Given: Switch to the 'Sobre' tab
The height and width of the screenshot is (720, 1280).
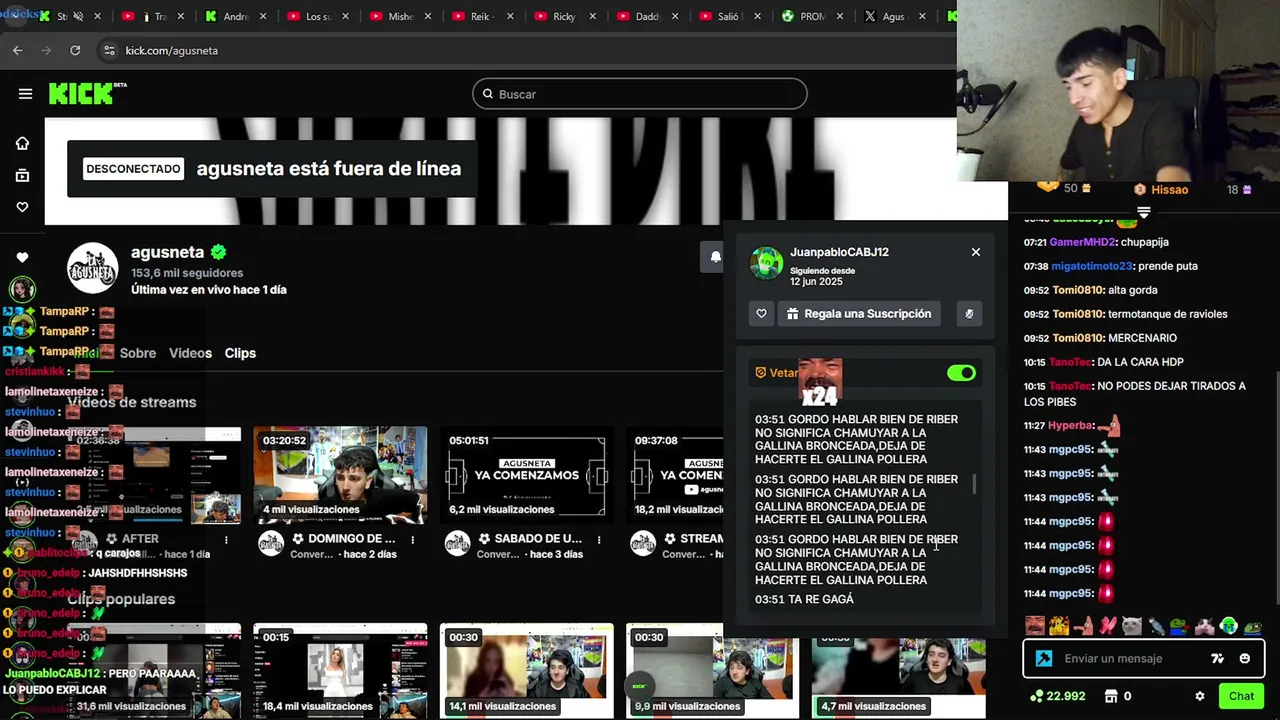Looking at the screenshot, I should pos(138,353).
